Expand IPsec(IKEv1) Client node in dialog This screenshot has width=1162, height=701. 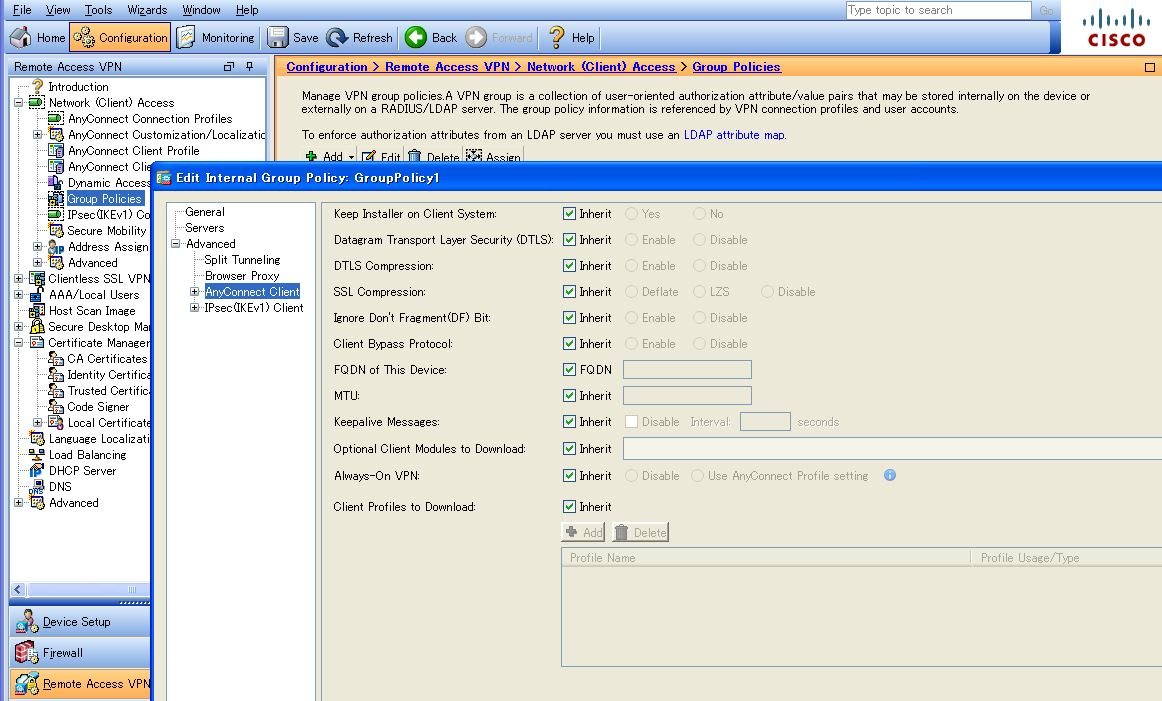[x=194, y=308]
